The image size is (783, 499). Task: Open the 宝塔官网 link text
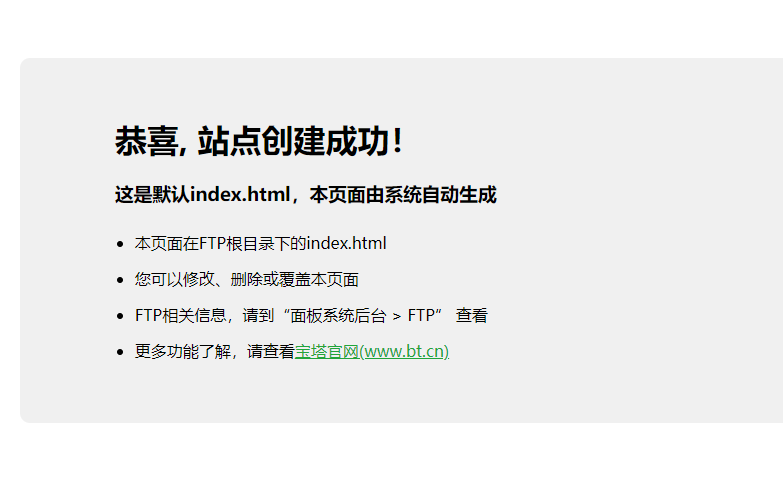point(327,352)
